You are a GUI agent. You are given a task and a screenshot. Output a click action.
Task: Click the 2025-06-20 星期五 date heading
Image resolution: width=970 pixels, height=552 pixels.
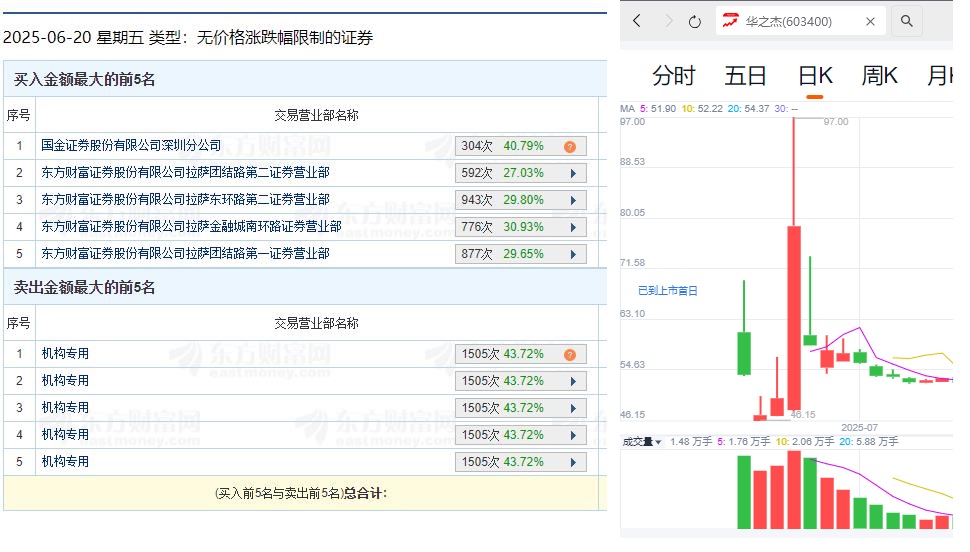point(188,38)
